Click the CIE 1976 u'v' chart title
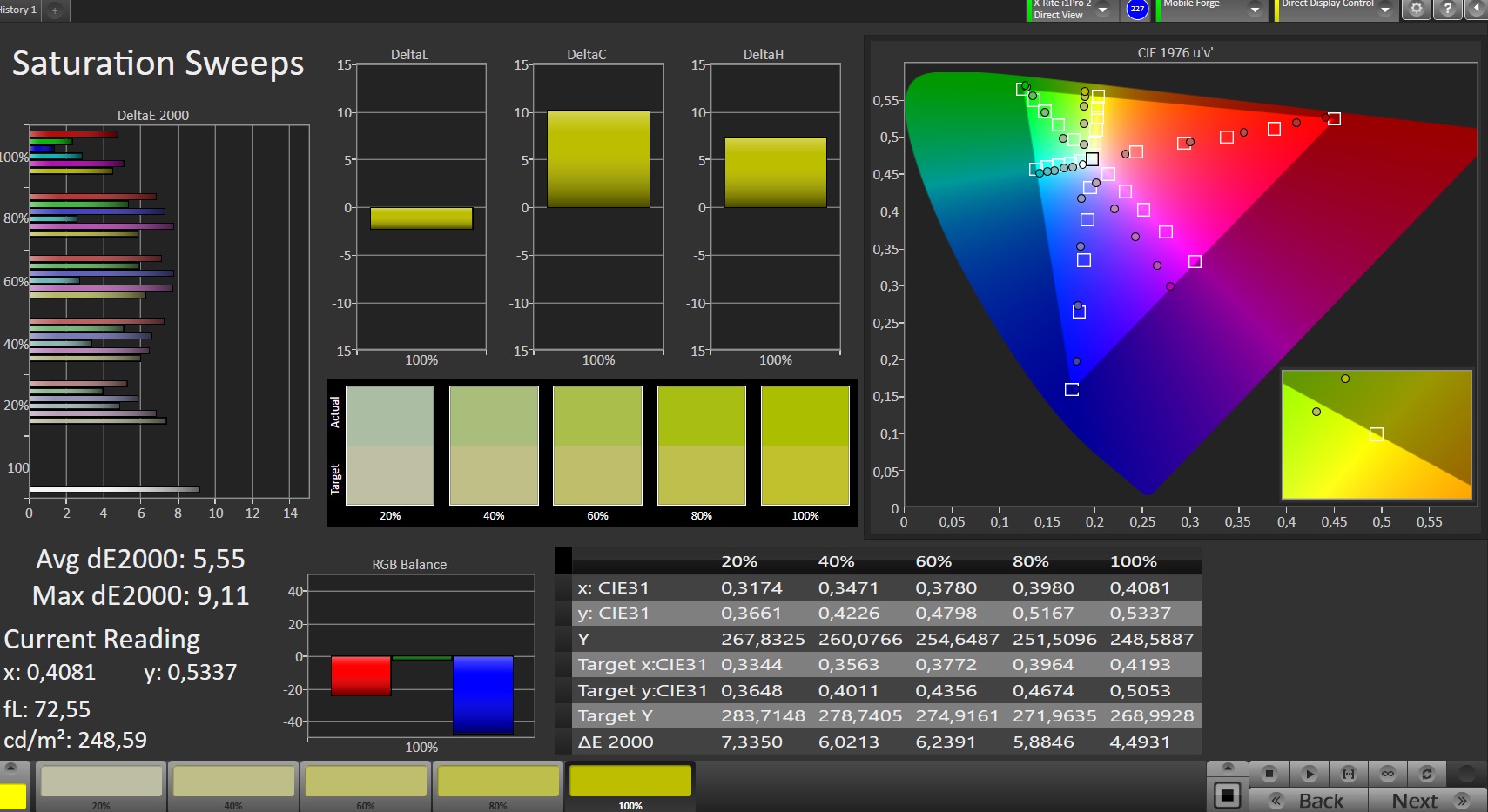Viewport: 1488px width, 812px height. tap(1175, 52)
